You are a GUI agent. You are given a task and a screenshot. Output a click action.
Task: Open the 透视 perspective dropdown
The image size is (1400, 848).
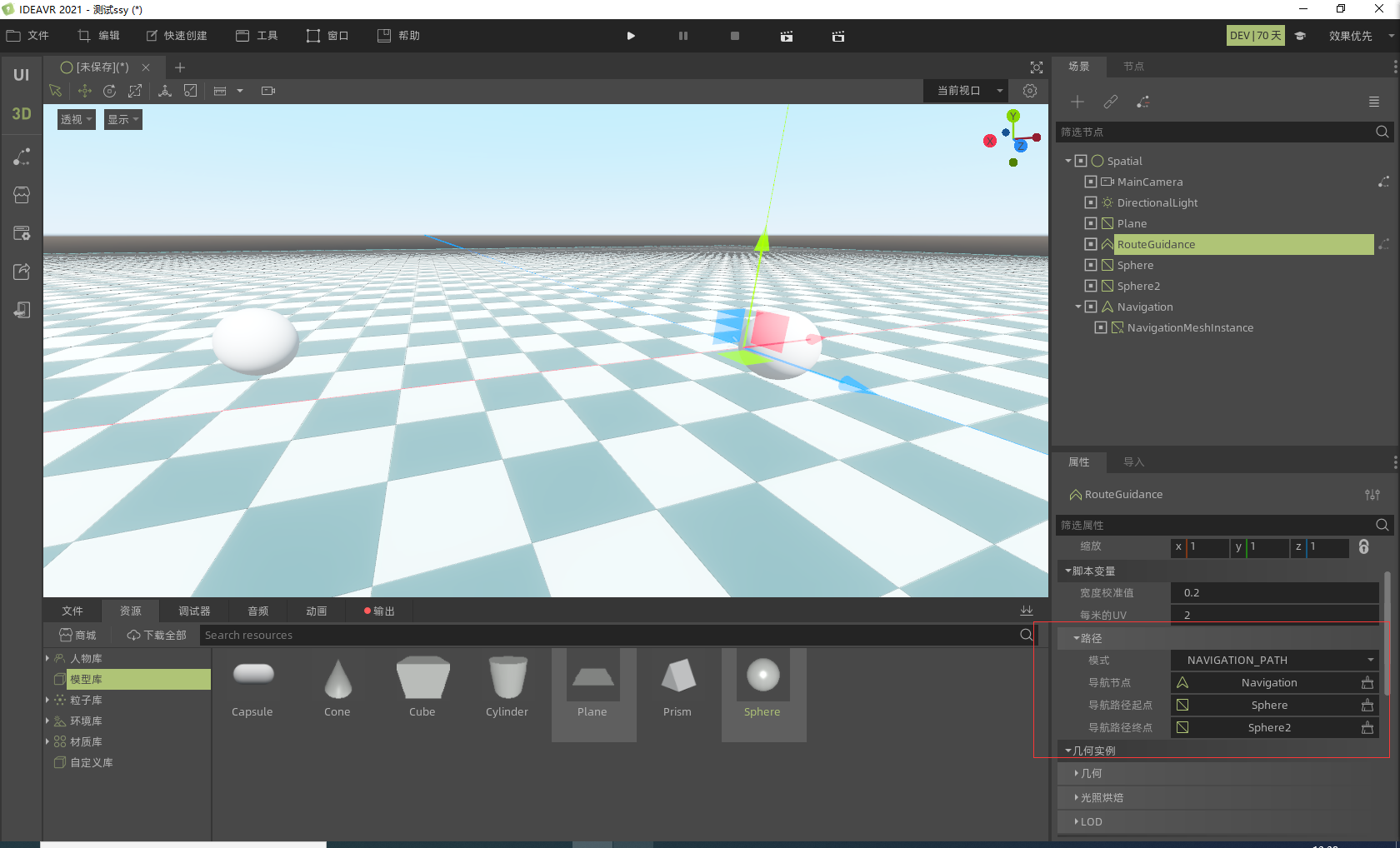click(76, 119)
